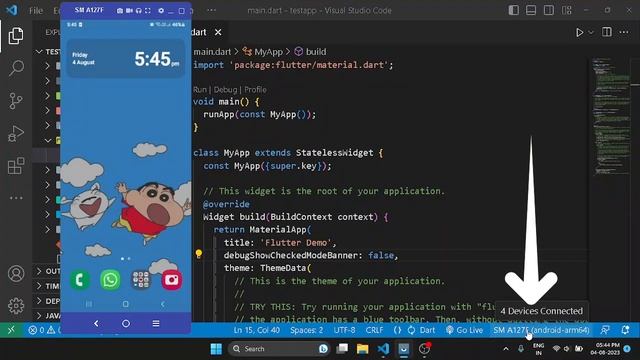Show additional views via activity bar ellipsis

16,198
